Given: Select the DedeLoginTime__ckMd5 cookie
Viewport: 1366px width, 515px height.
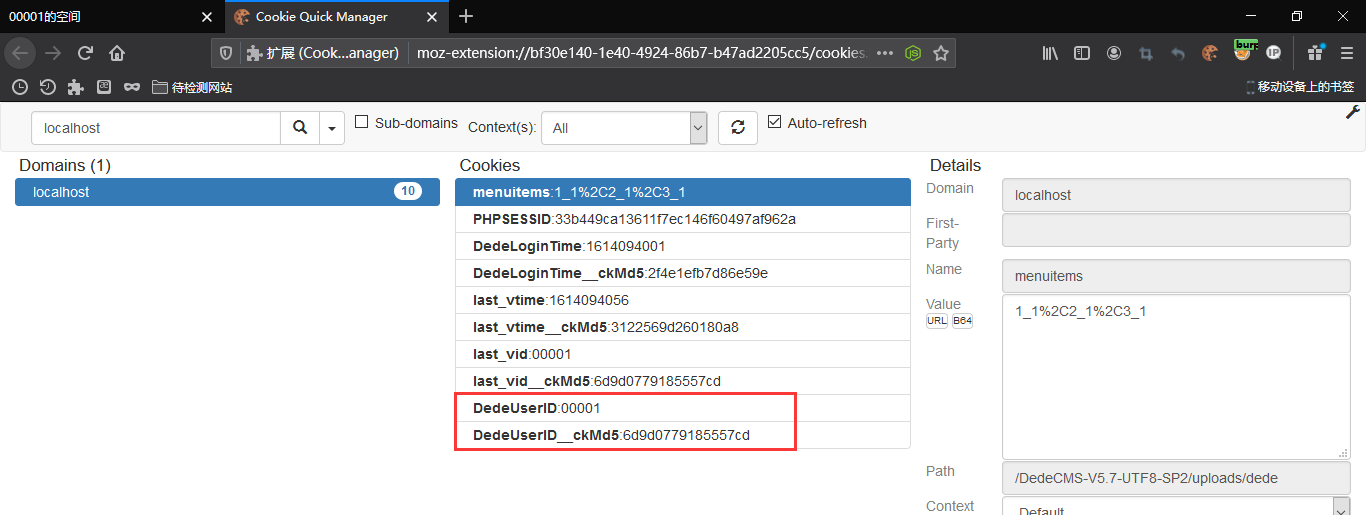Looking at the screenshot, I should point(683,273).
